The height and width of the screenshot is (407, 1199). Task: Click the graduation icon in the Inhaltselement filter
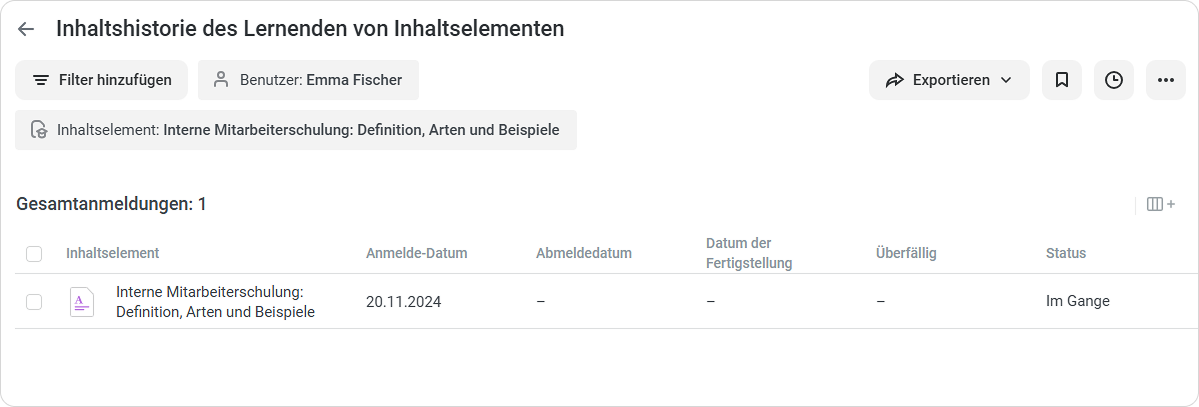point(39,130)
